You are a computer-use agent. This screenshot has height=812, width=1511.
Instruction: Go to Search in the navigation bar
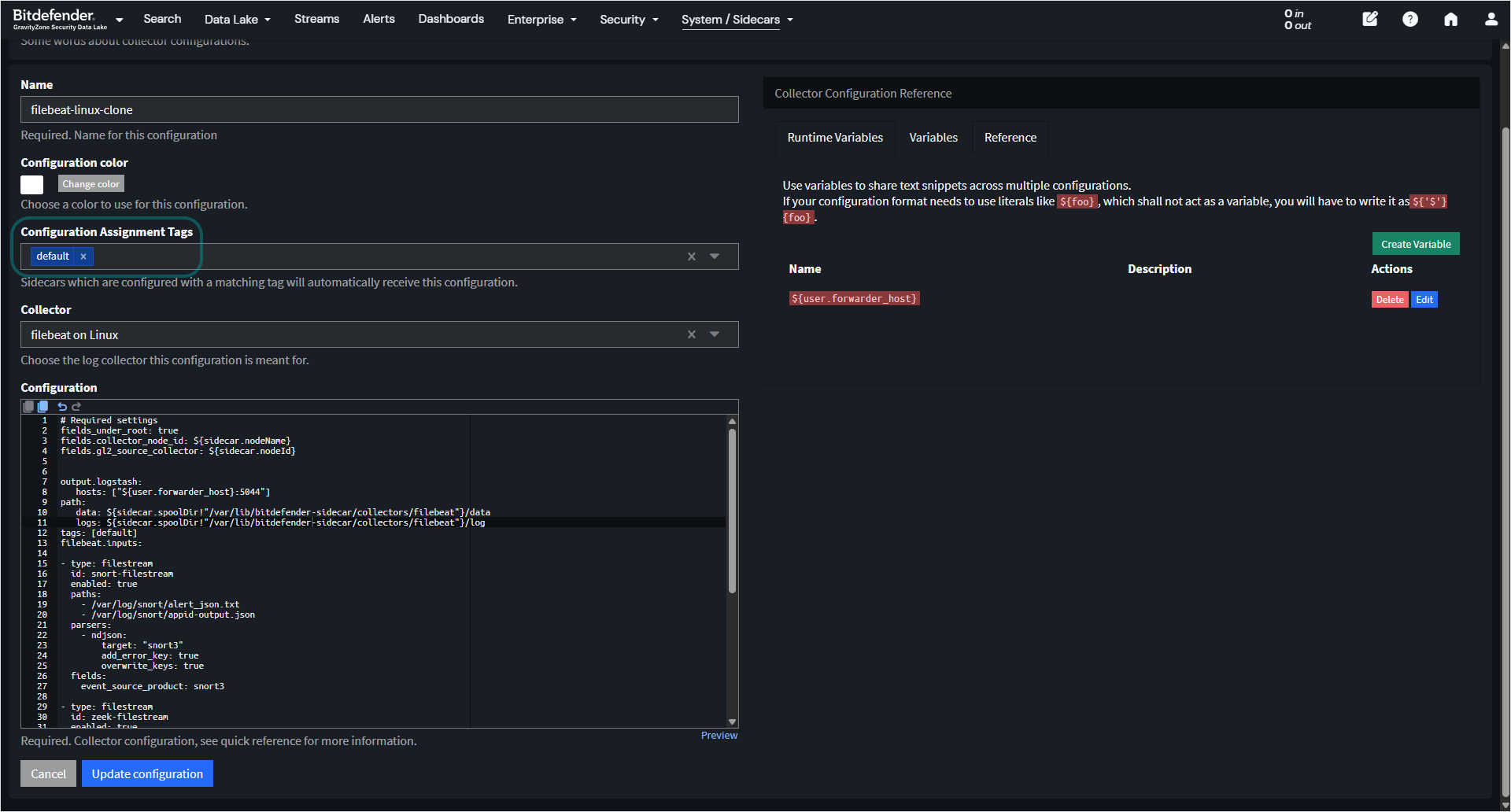[162, 19]
